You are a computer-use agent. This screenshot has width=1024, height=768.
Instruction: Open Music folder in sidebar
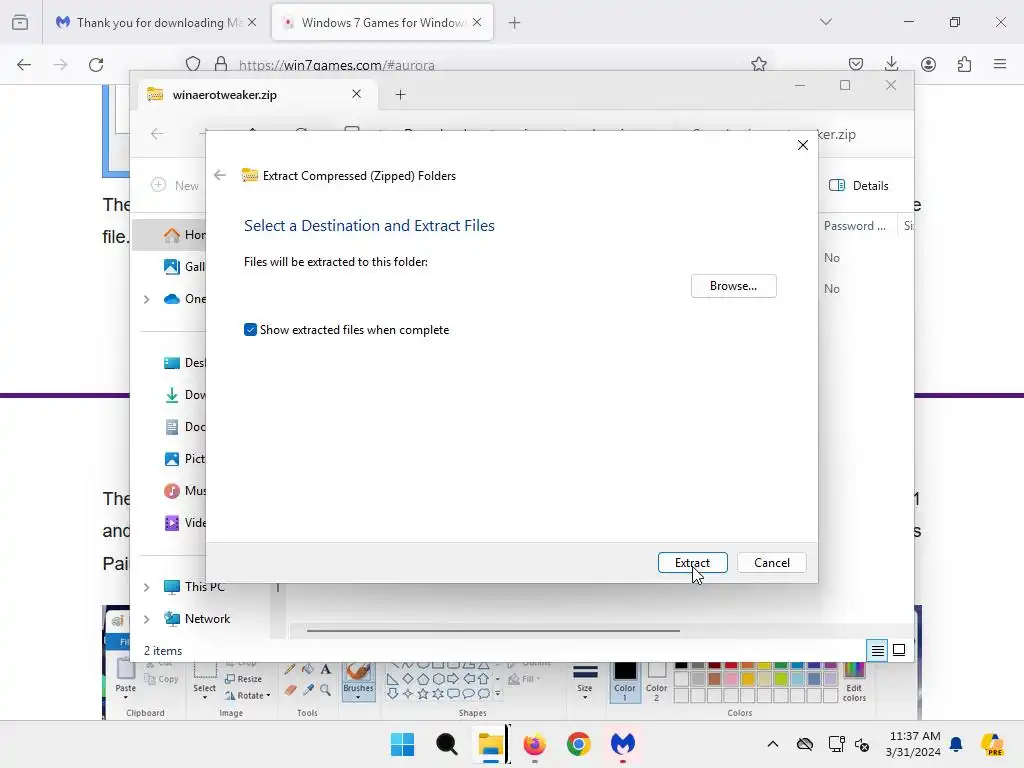click(185, 490)
